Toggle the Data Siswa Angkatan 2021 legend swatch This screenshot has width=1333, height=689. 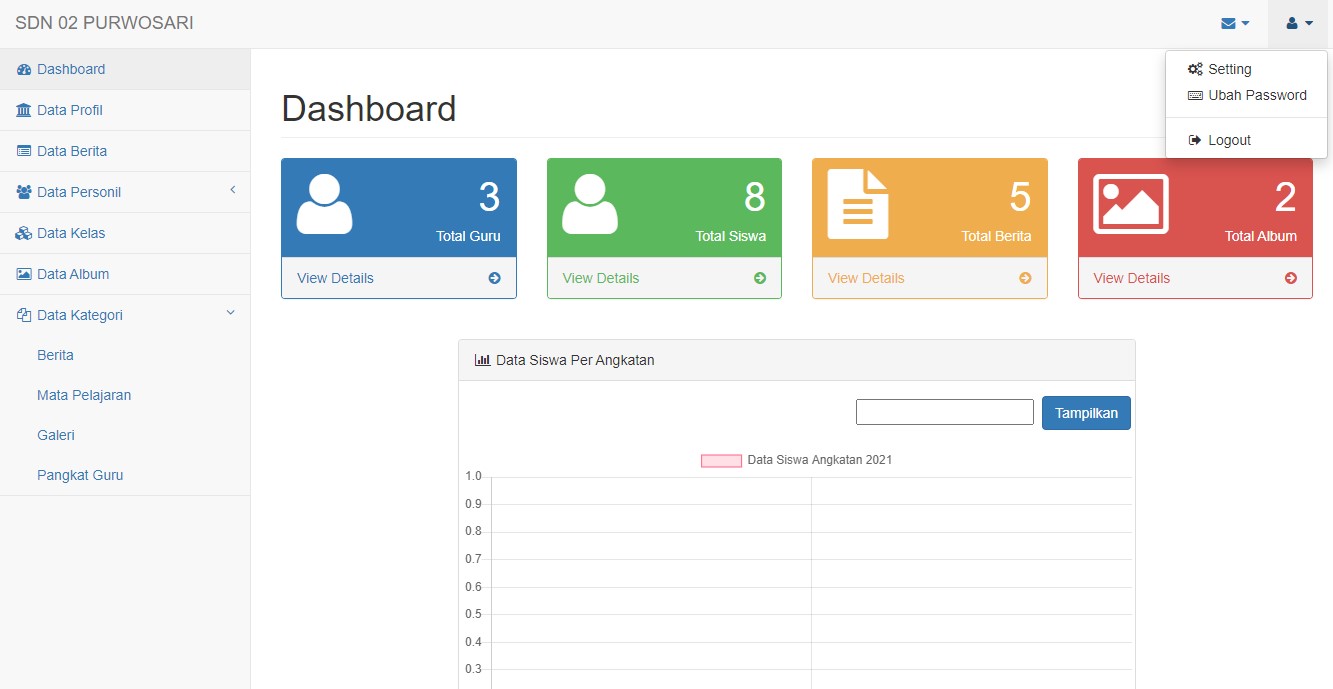point(721,460)
